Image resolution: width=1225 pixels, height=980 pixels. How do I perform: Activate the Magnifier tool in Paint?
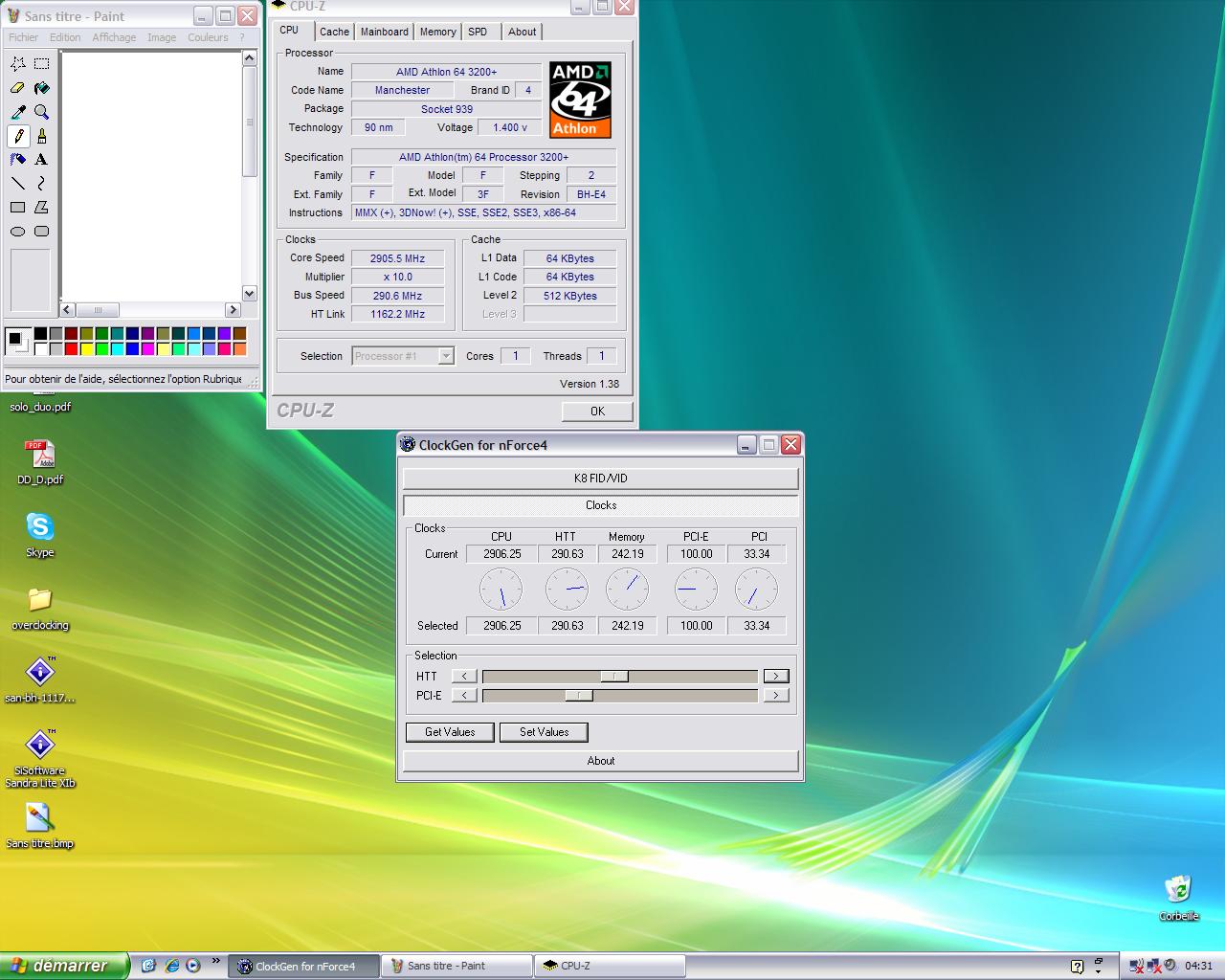[42, 112]
